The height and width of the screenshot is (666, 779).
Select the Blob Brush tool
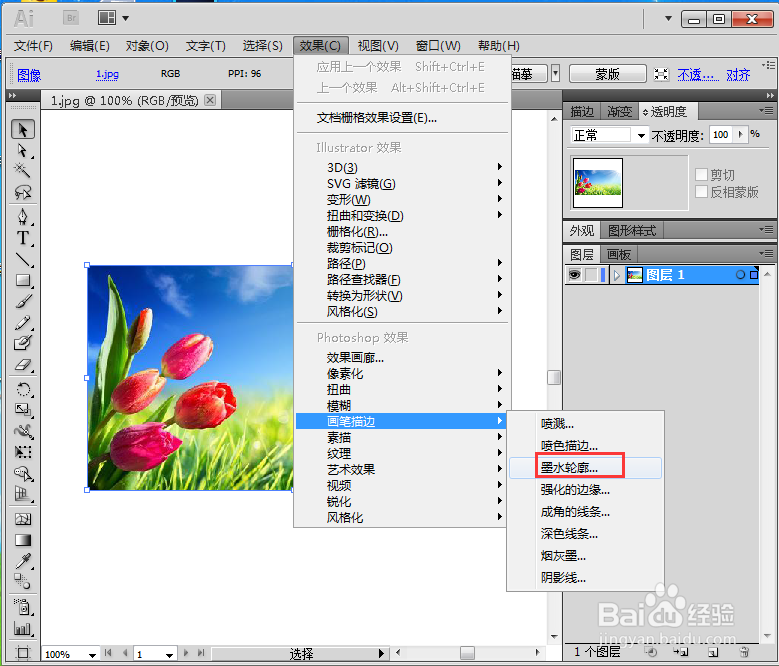(x=23, y=343)
